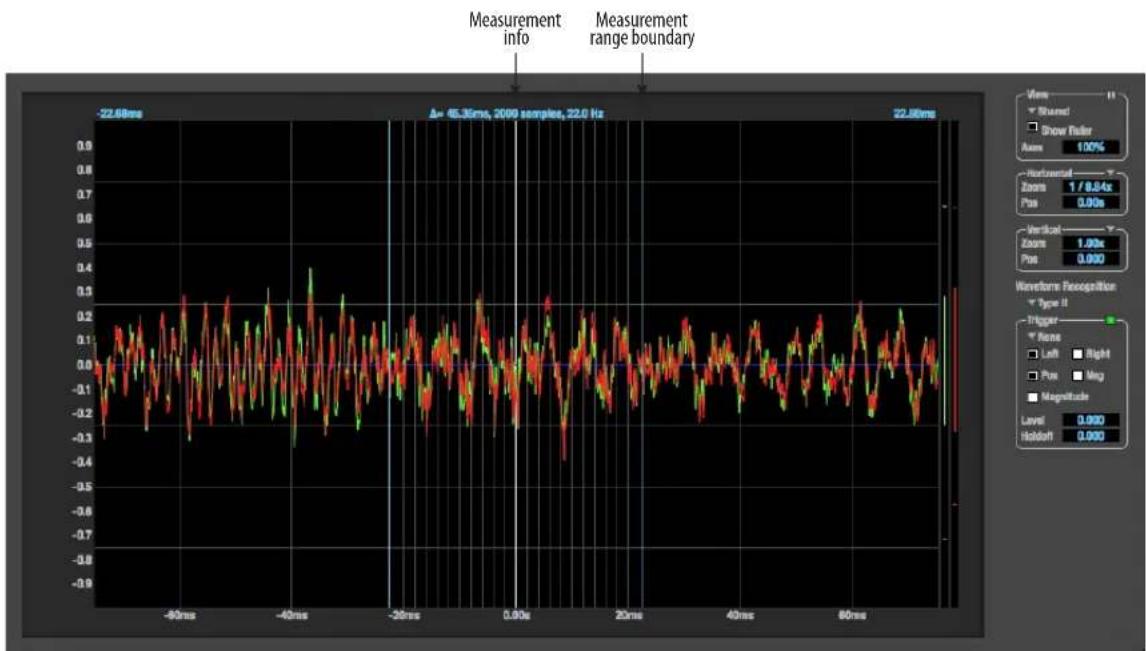The width and height of the screenshot is (1146, 651).
Task: Click the 22.68ms readout at top right
Action: [914, 114]
